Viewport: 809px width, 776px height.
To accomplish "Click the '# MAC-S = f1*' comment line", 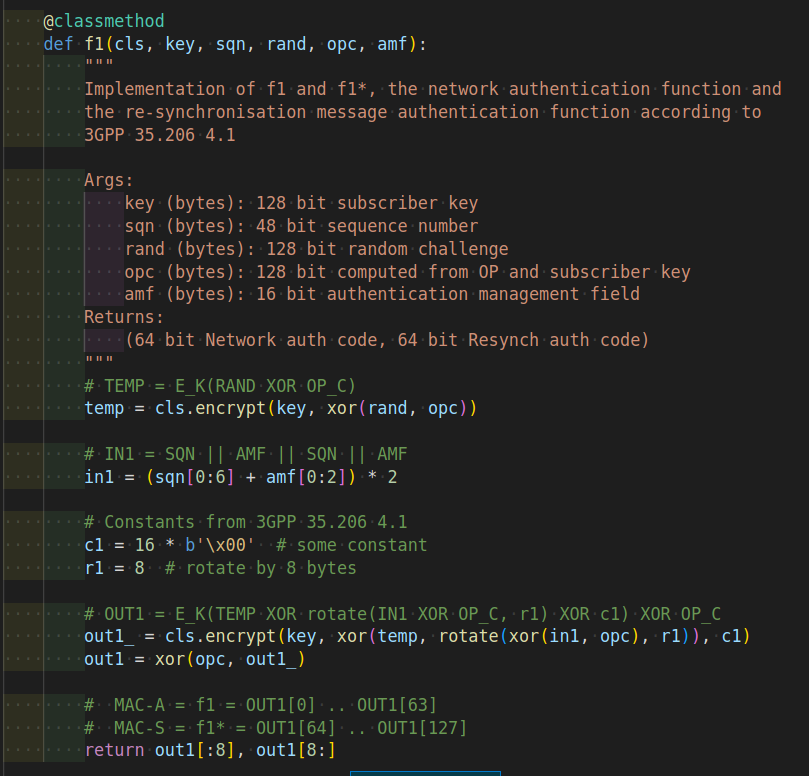I will click(x=276, y=728).
